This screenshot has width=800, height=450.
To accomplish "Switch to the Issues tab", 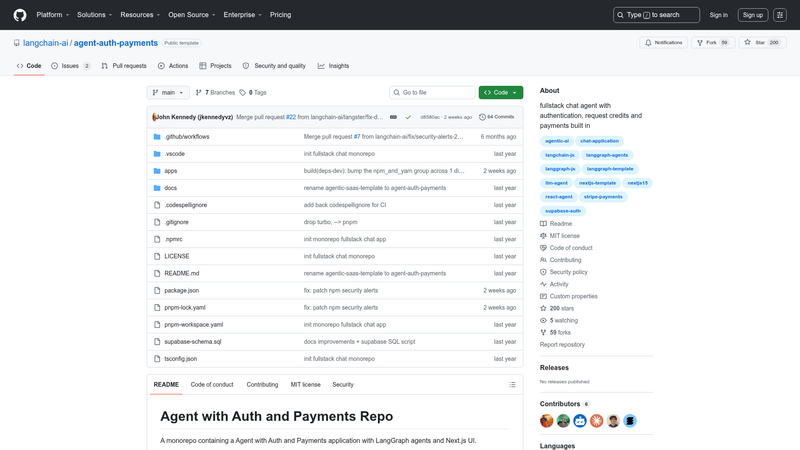I will [70, 66].
